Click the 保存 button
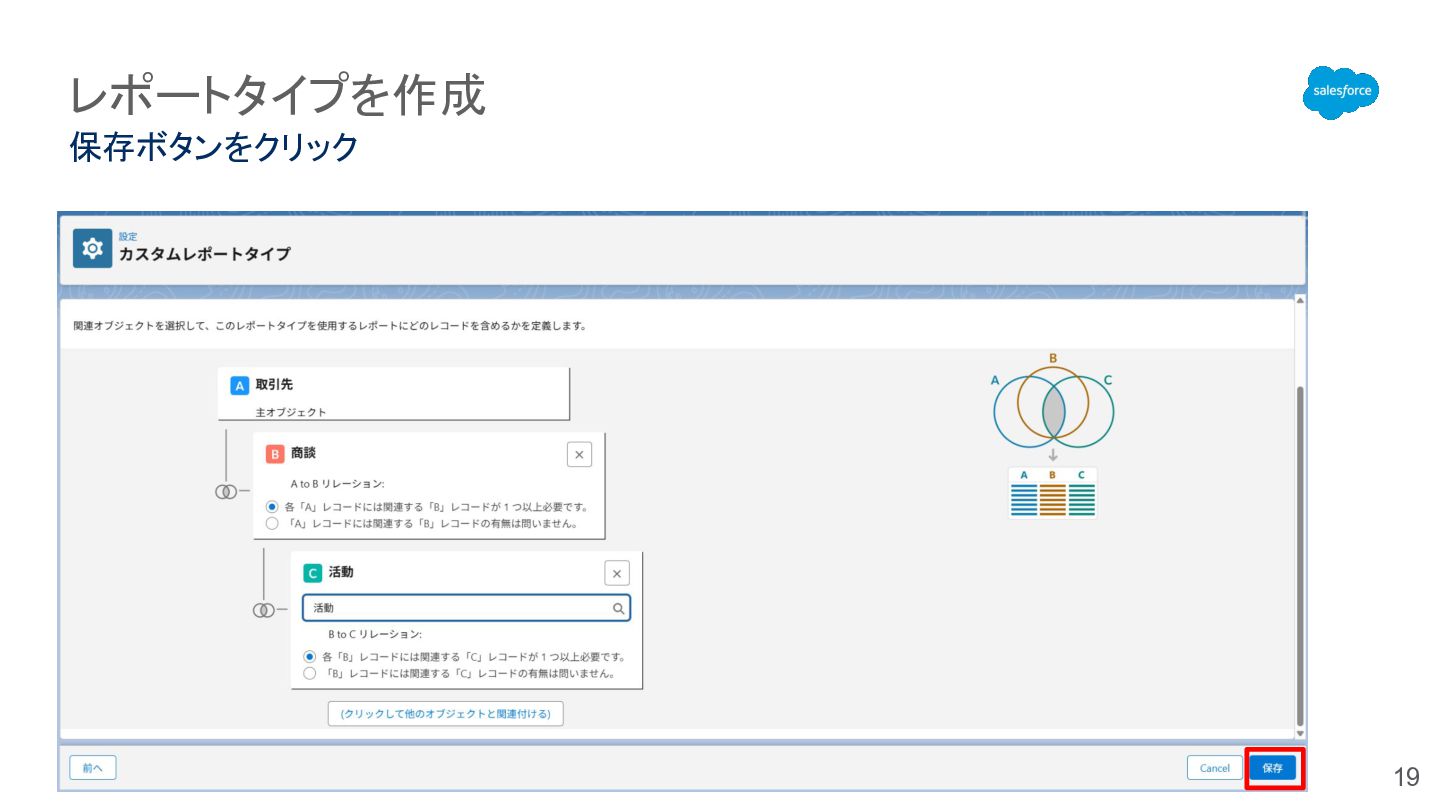 click(x=1273, y=768)
